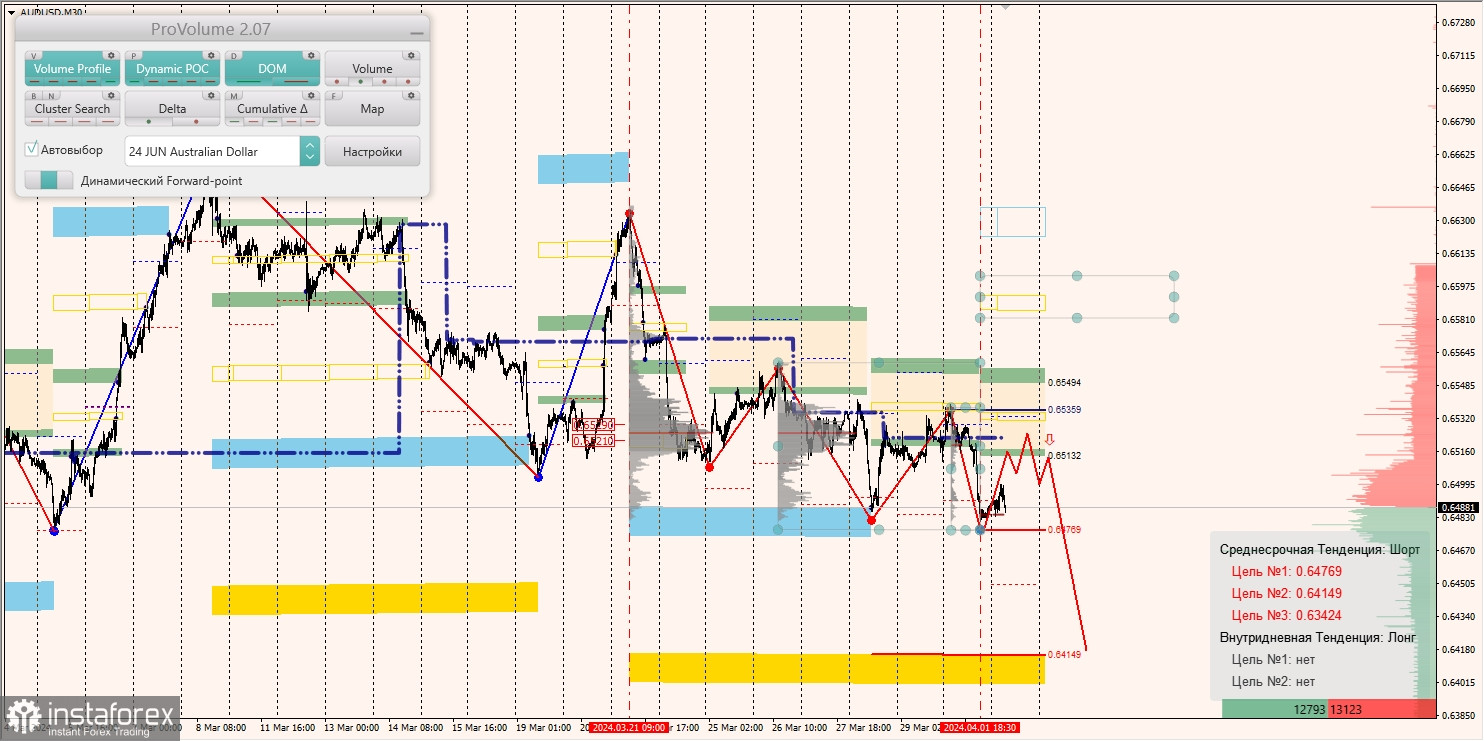Click the 8 Mar 08:00 time axis label
The height and width of the screenshot is (741, 1484).
(221, 728)
